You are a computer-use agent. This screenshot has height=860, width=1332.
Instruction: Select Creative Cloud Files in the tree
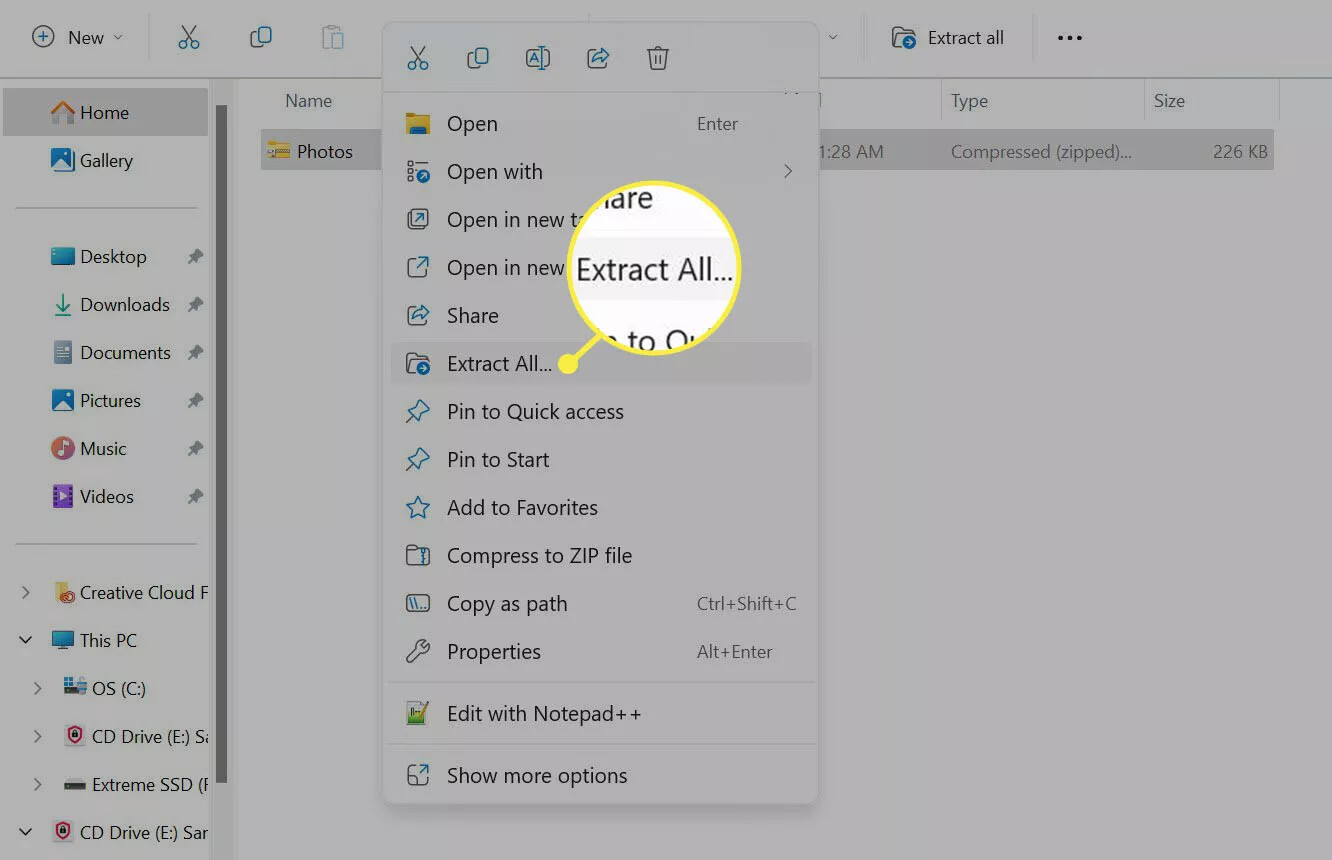pyautogui.click(x=130, y=593)
